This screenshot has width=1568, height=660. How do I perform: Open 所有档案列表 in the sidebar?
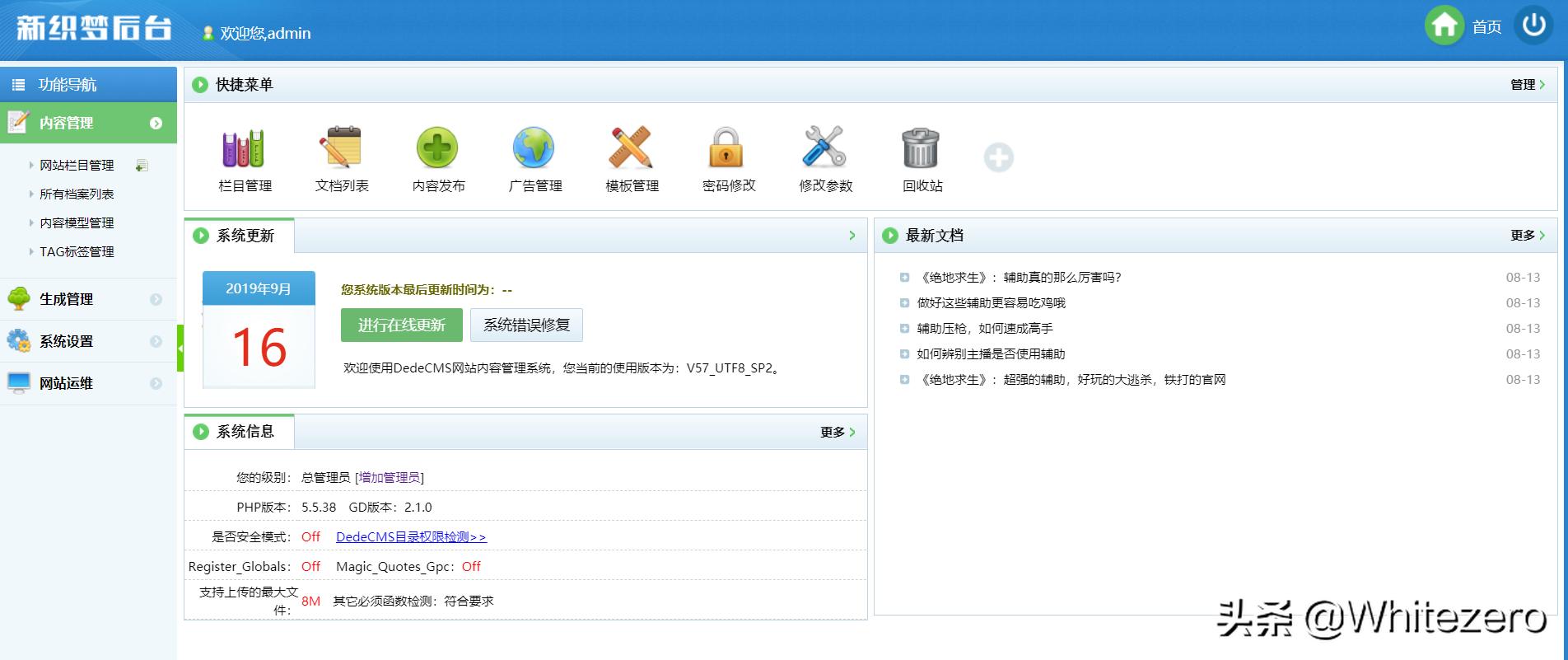(77, 194)
